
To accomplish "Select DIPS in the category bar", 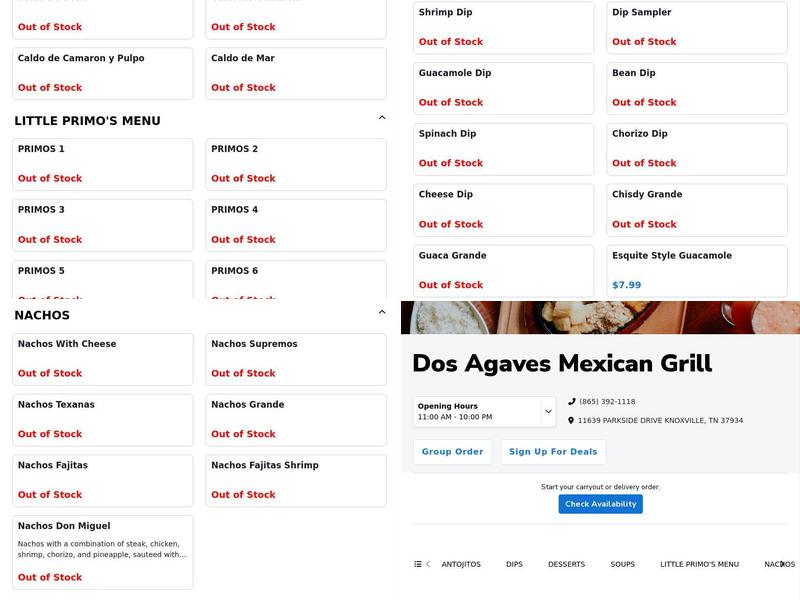I will (513, 564).
